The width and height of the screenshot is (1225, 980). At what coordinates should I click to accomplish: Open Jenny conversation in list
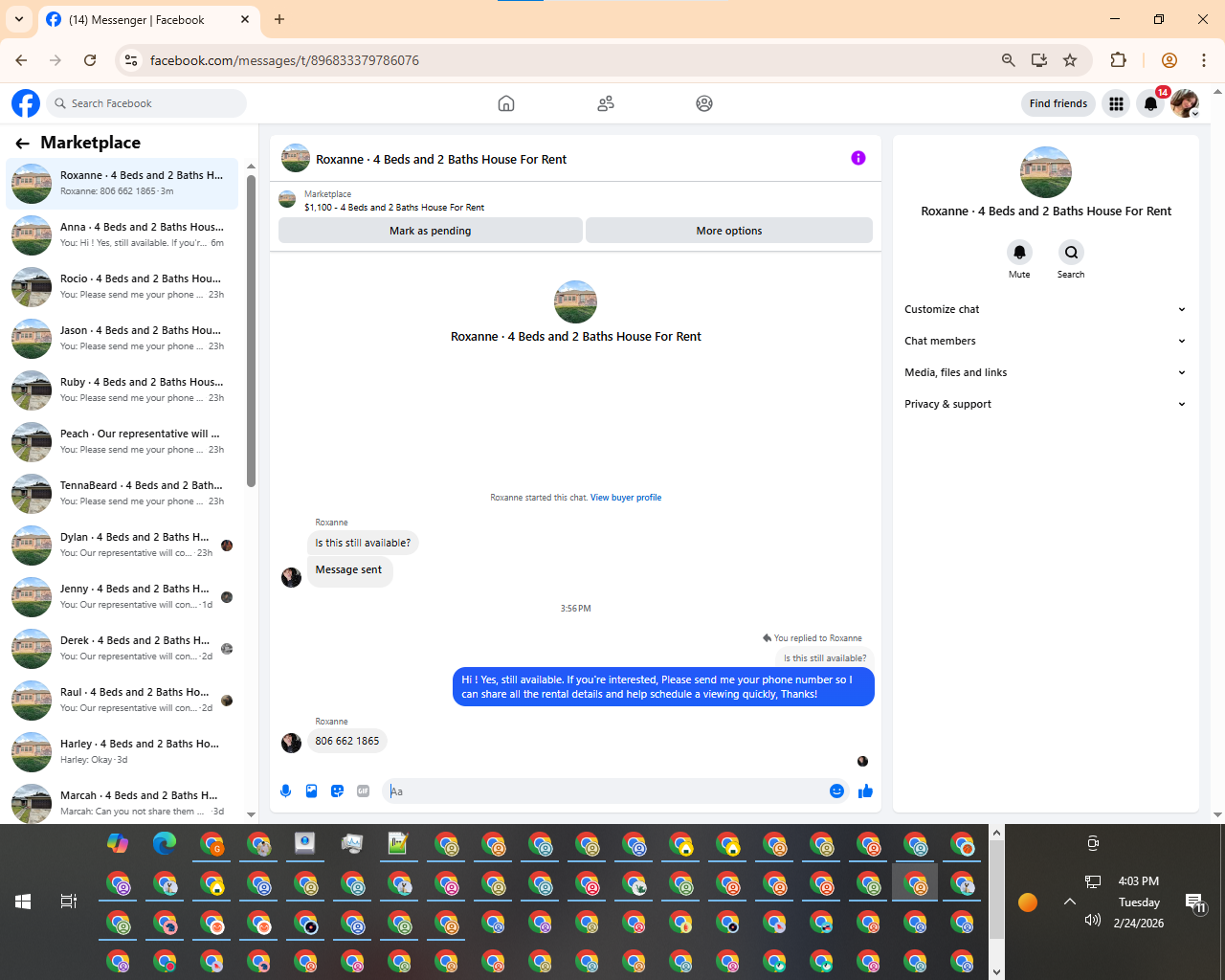pos(122,596)
